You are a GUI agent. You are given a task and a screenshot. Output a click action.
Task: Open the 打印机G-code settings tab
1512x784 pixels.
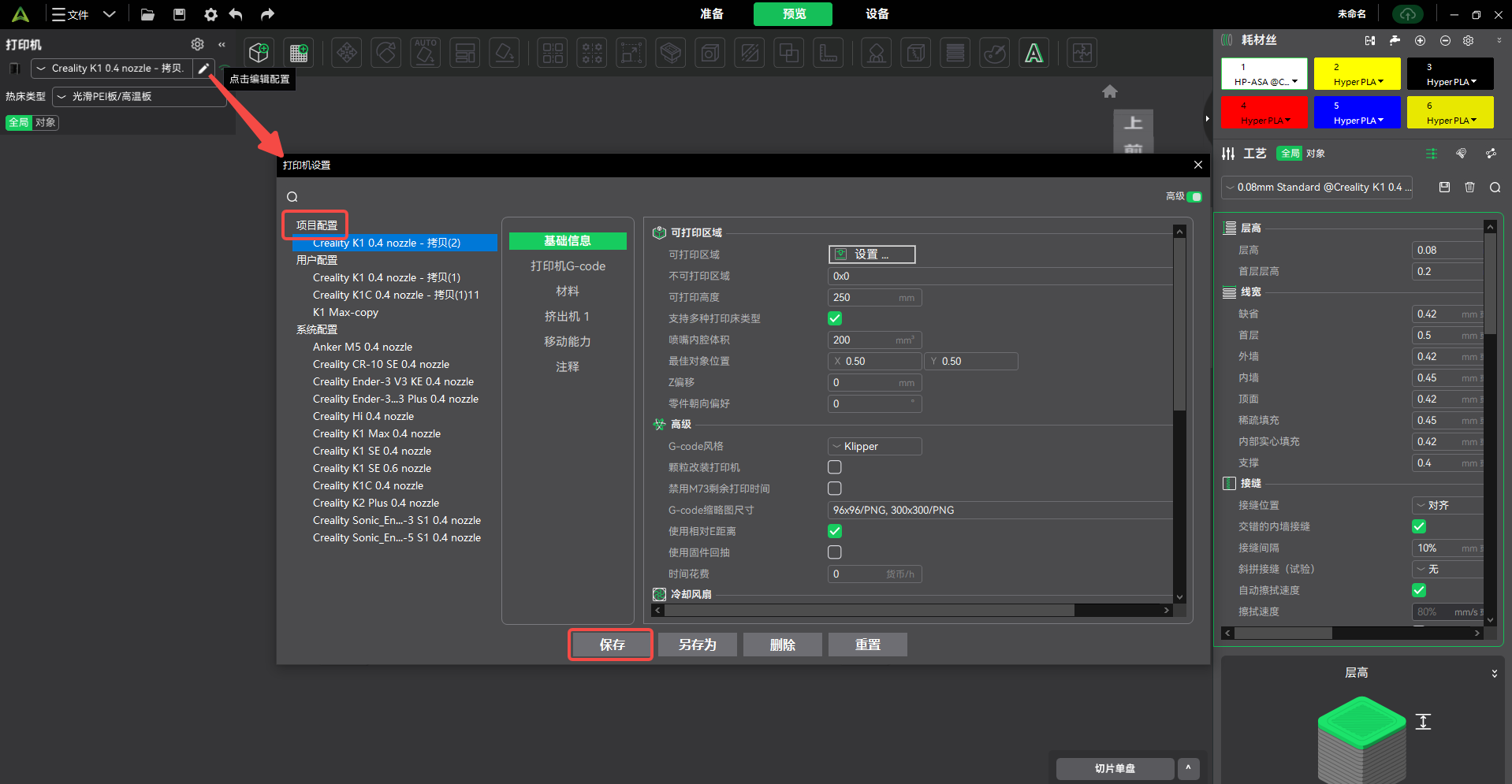click(x=568, y=266)
